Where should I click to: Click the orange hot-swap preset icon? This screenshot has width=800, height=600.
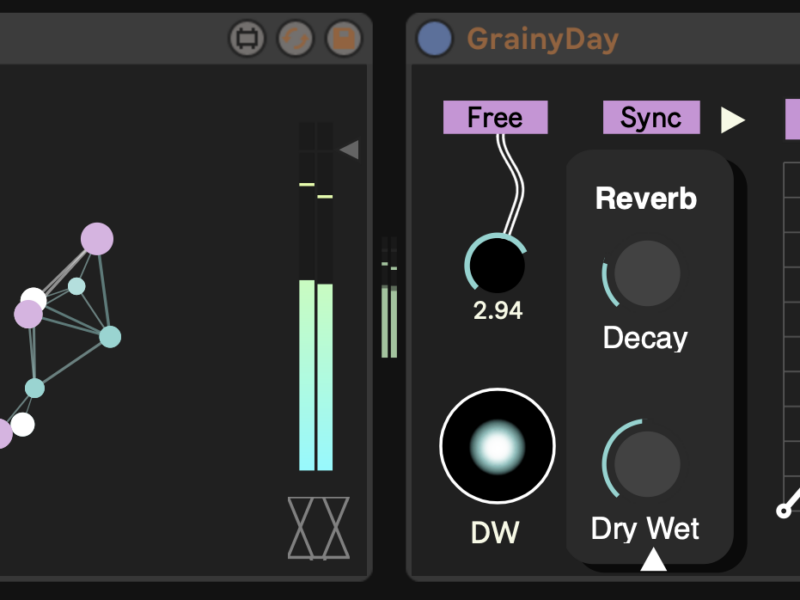click(295, 39)
